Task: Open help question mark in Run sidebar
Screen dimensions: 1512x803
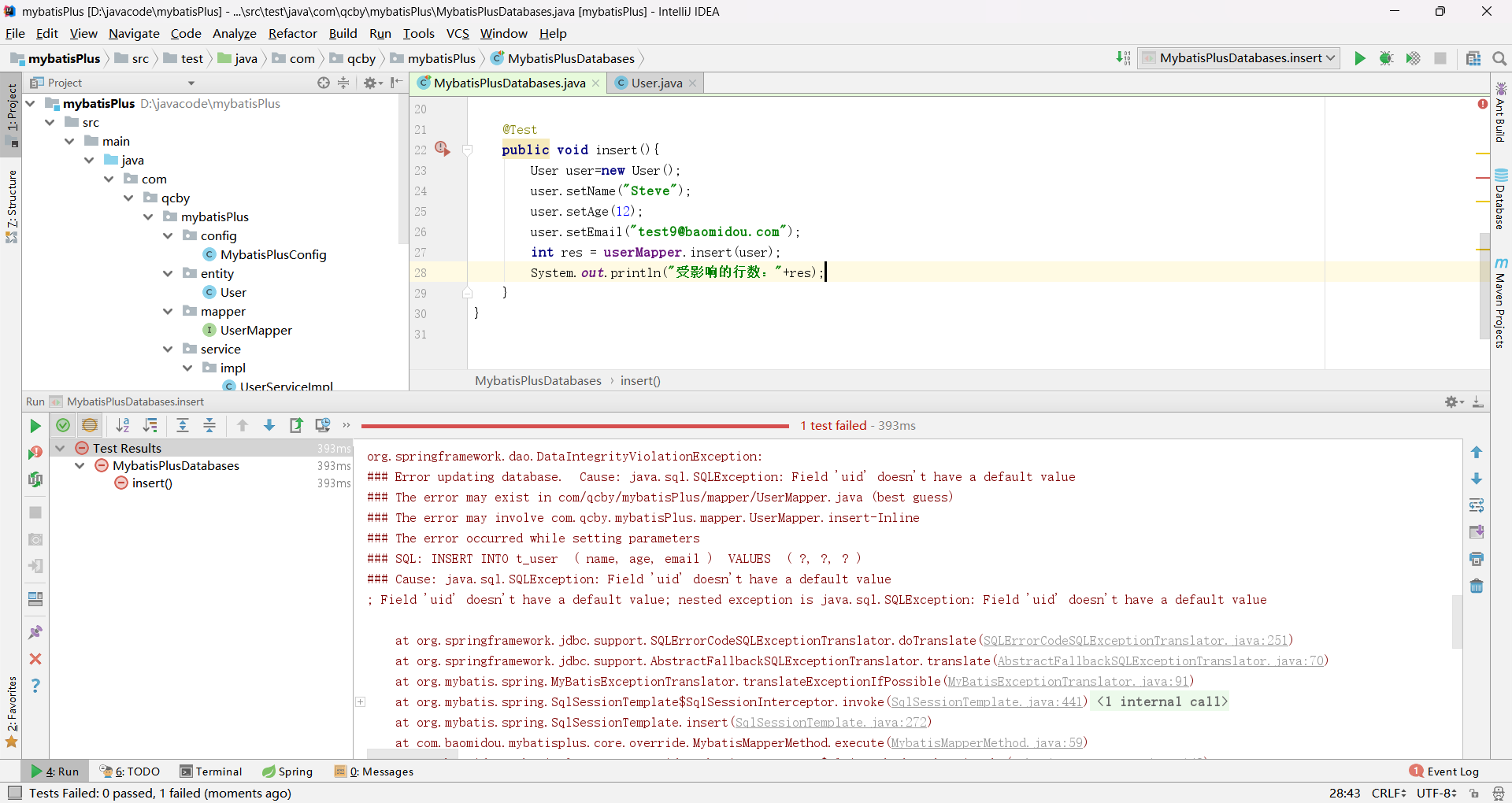Action: tap(35, 686)
